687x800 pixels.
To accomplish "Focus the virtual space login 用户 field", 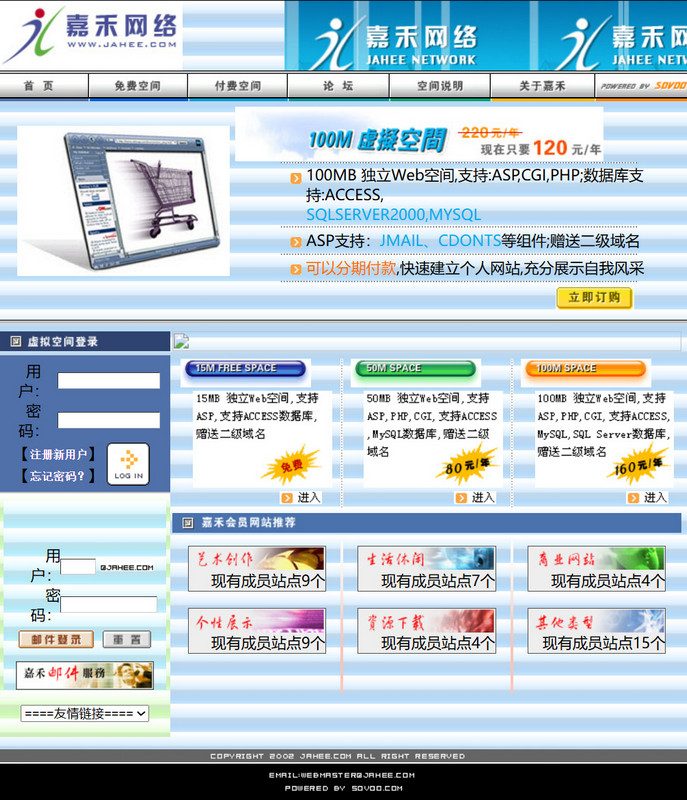I will [108, 381].
